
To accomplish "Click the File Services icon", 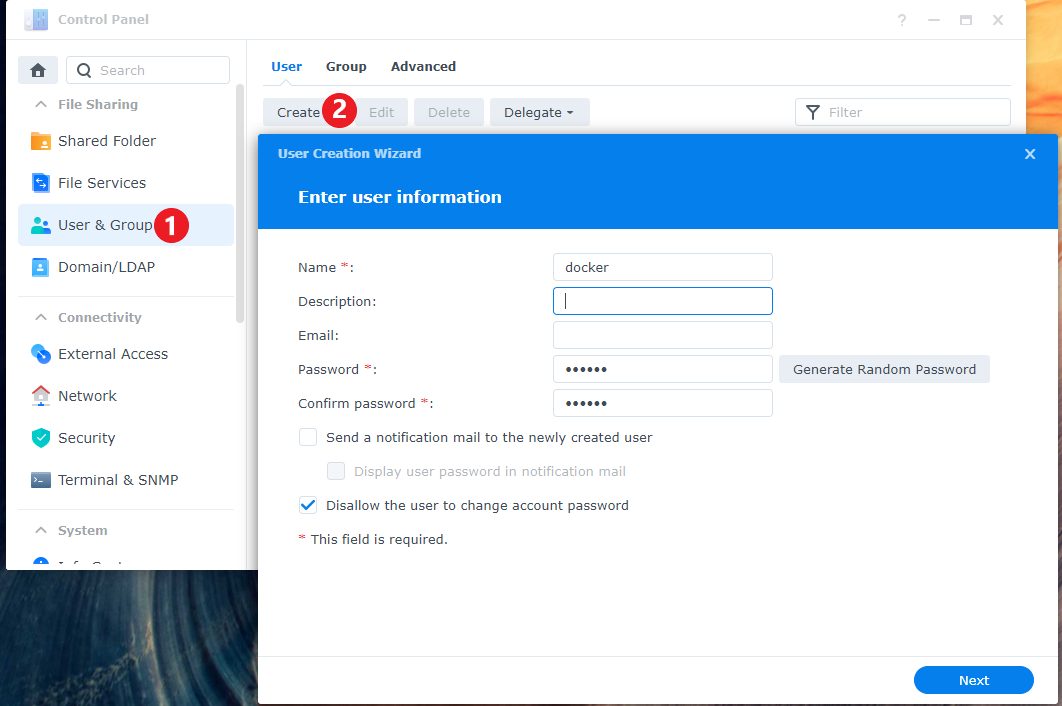I will (41, 183).
